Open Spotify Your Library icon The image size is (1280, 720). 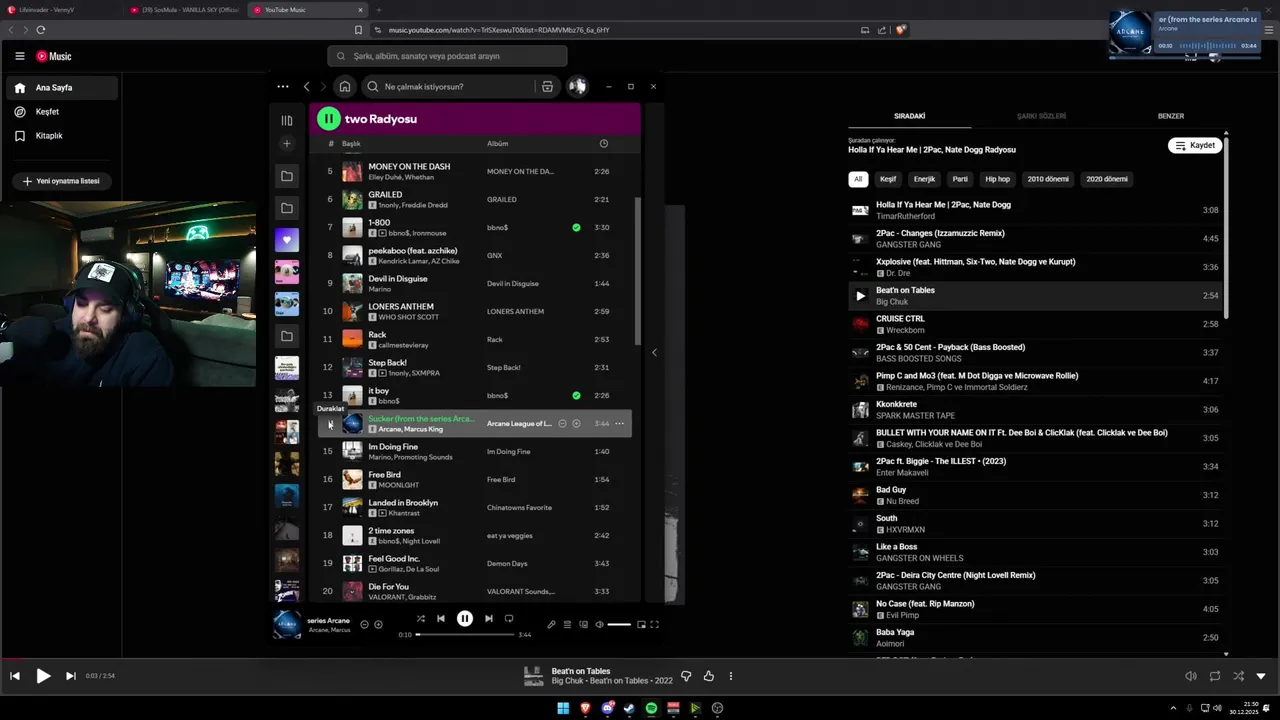click(x=287, y=120)
